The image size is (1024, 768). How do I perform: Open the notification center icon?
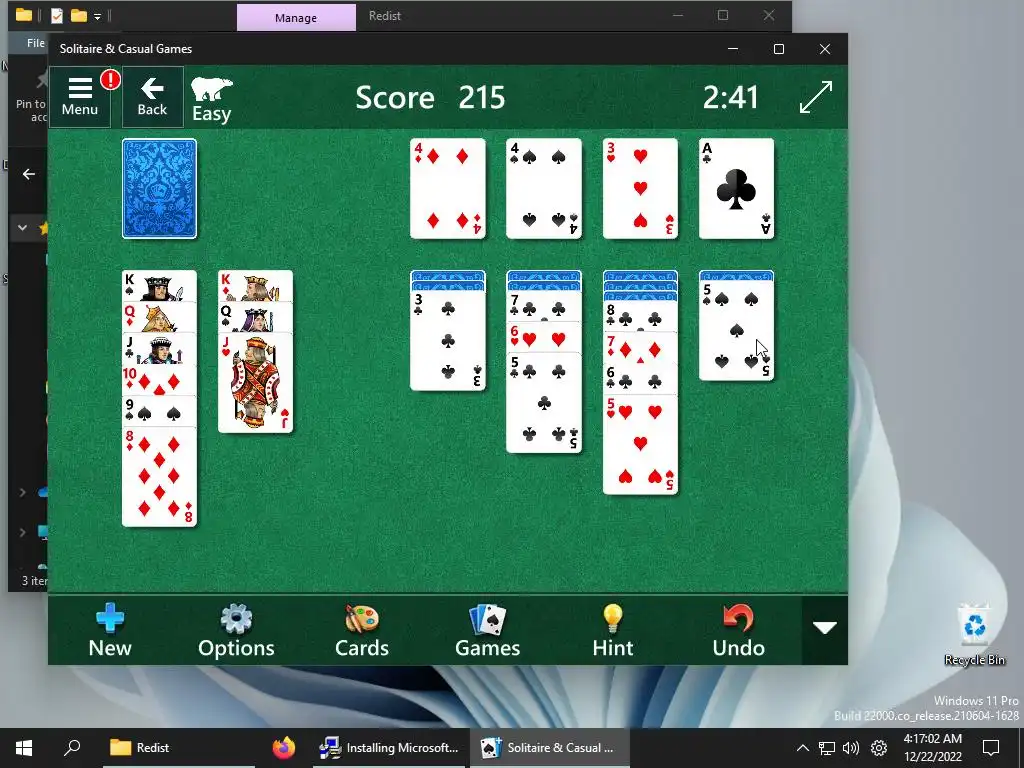(x=991, y=747)
